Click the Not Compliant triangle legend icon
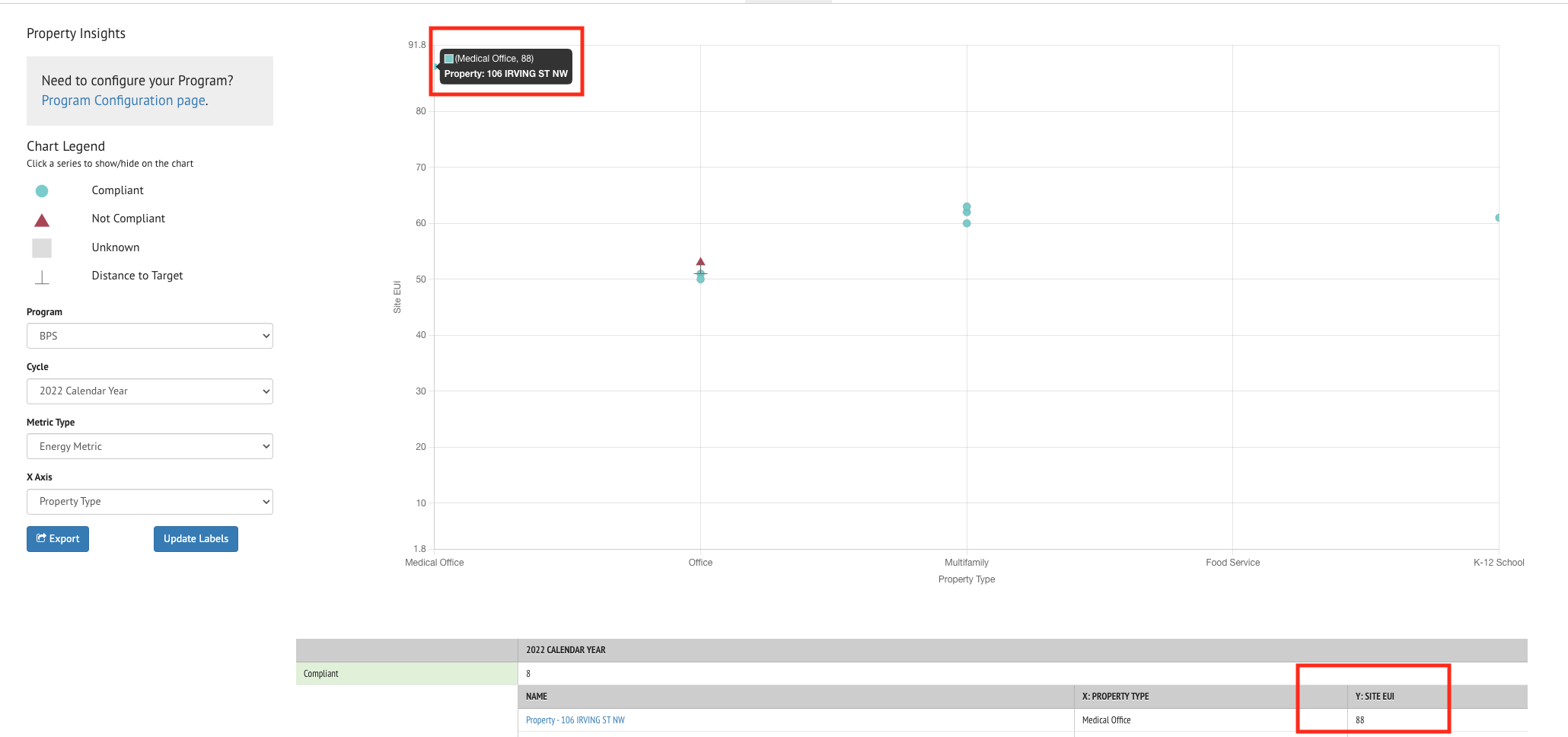The image size is (1568, 737). point(42,219)
